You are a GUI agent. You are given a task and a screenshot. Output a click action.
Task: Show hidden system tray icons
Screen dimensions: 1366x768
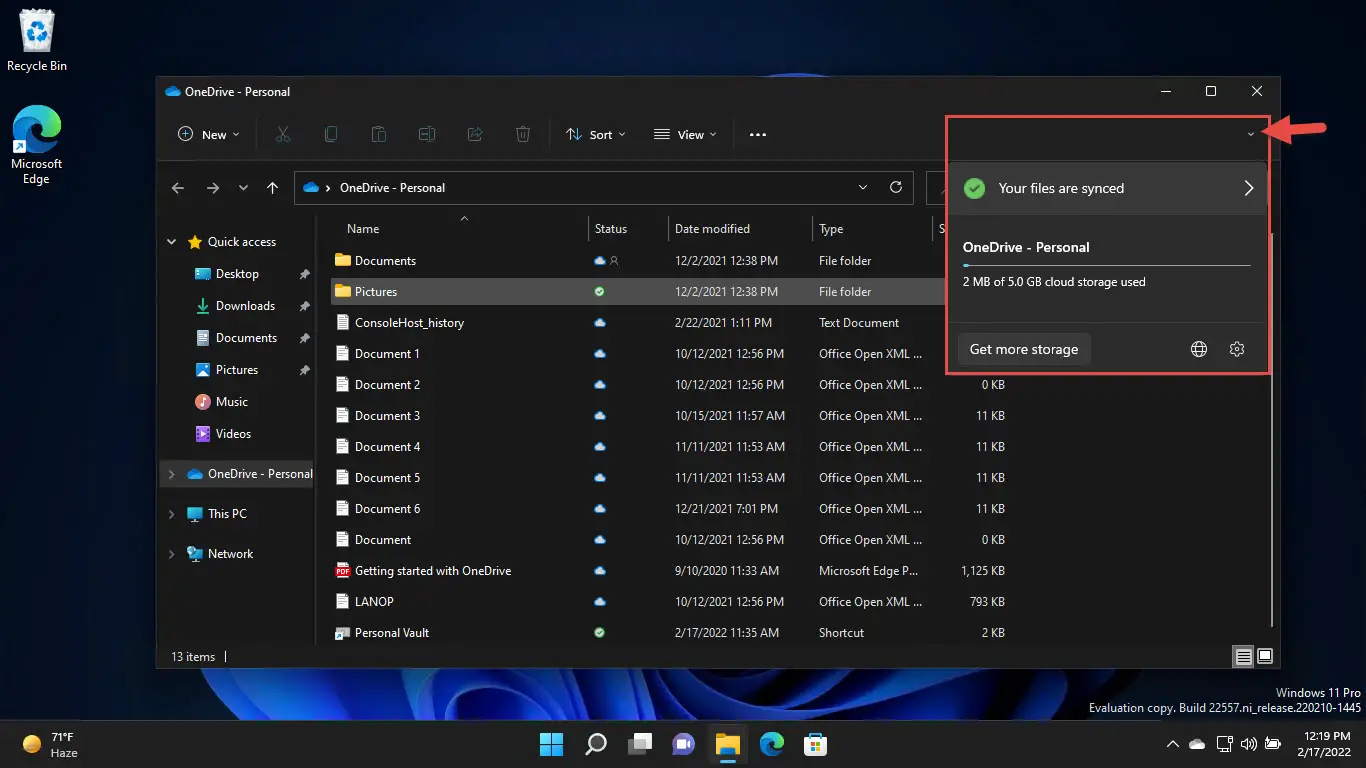(1172, 744)
